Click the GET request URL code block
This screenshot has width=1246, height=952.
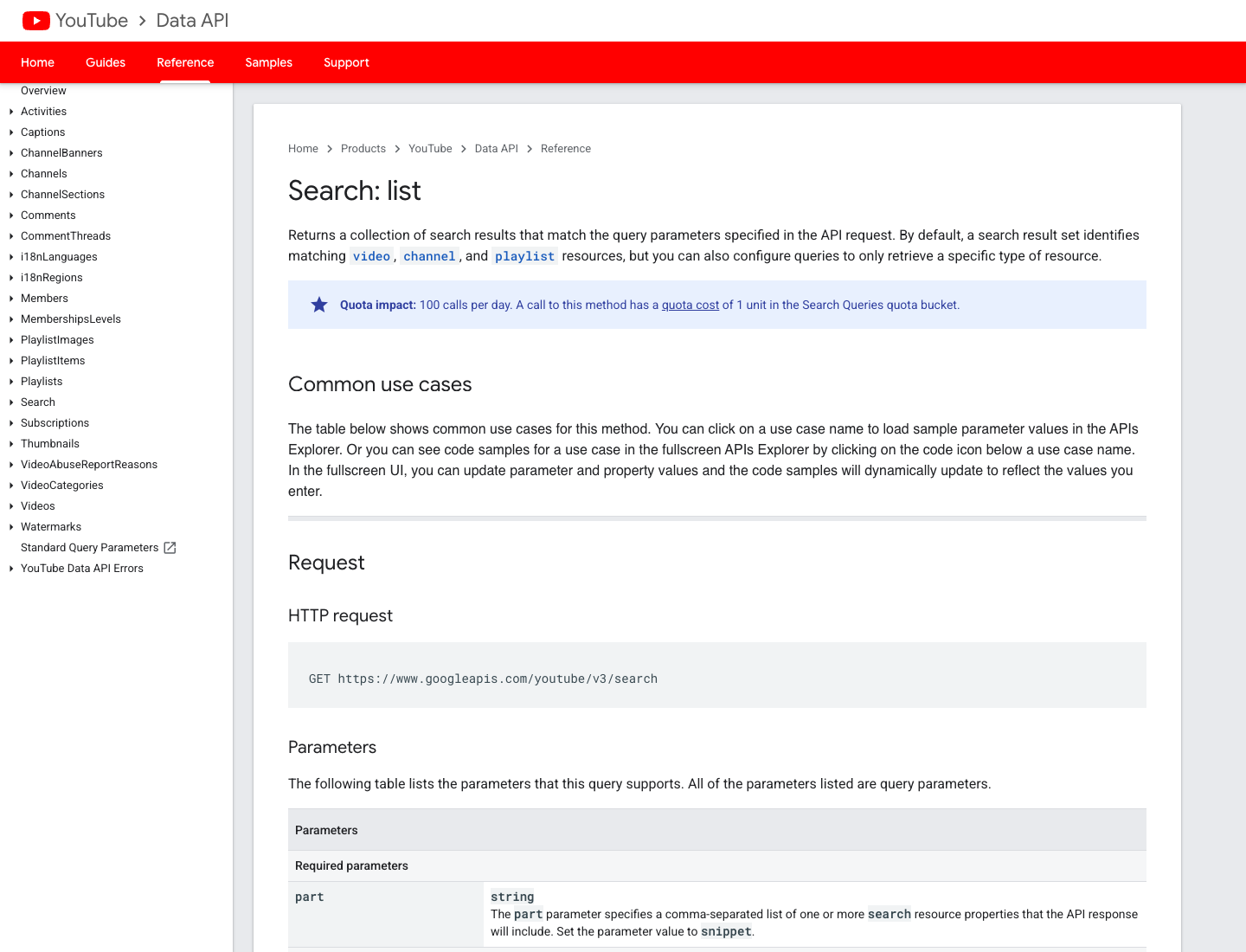pos(717,675)
